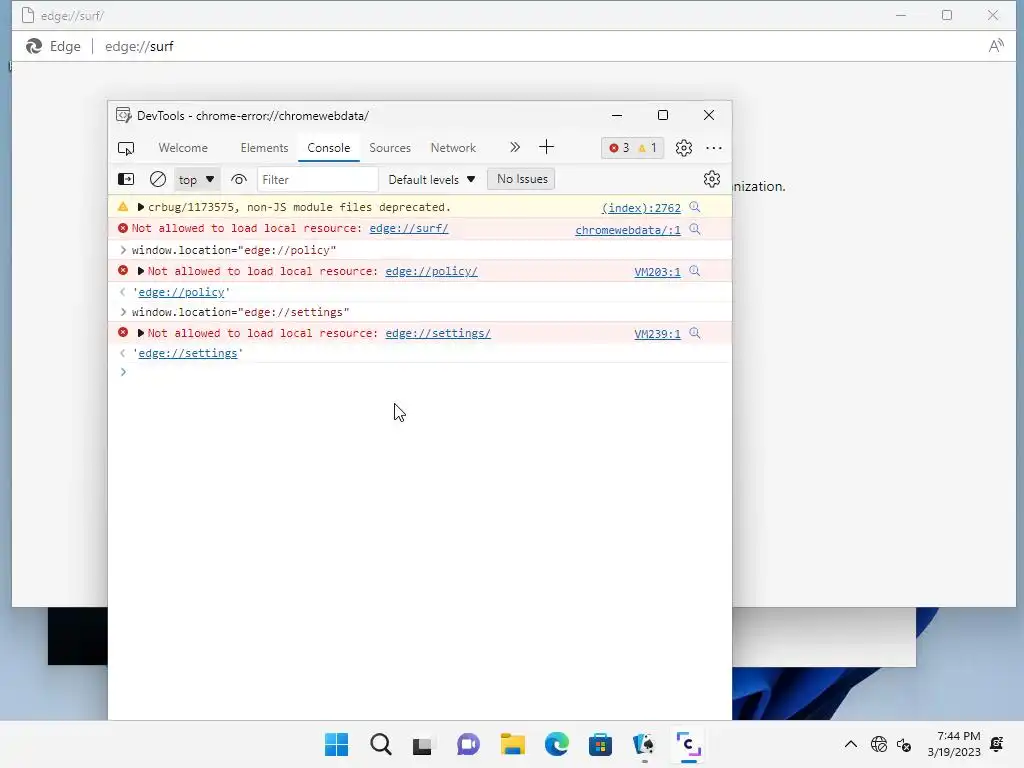The height and width of the screenshot is (768, 1024).
Task: Open DevTools settings gear in tab bar
Action: coord(684,148)
